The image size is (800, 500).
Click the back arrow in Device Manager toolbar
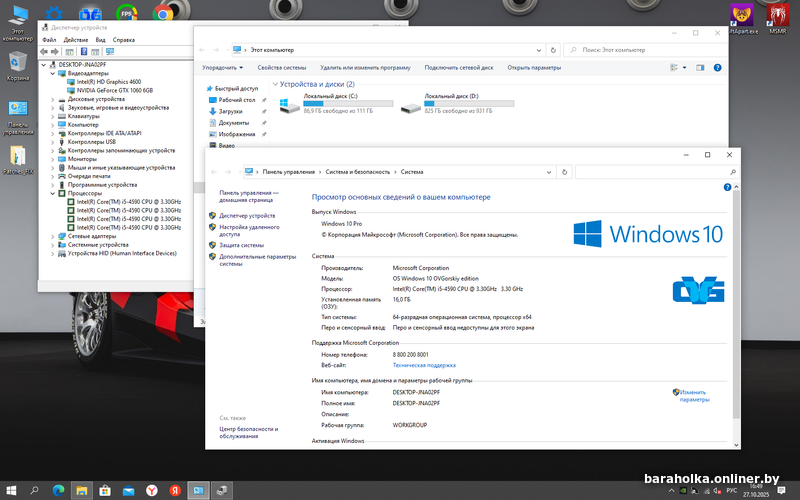pyautogui.click(x=44, y=52)
